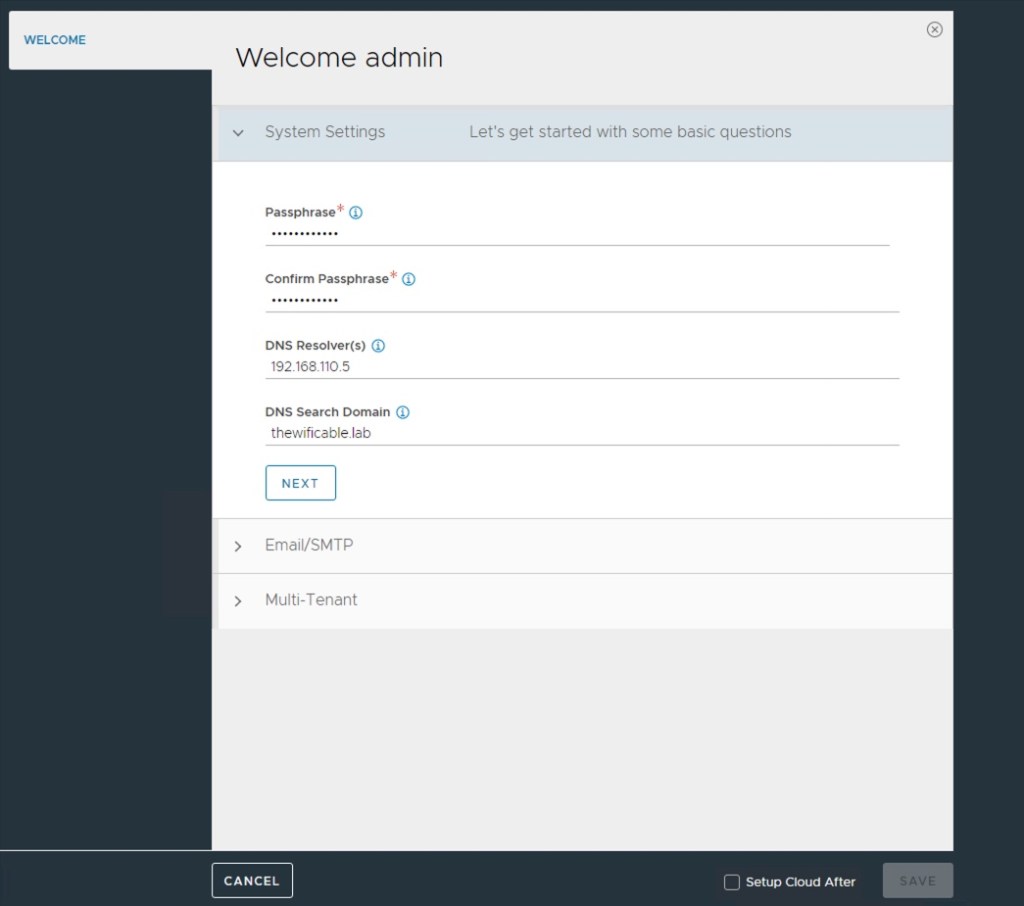Click the DNS Resolver(s) info icon
Viewport: 1024px width, 906px height.
(378, 346)
